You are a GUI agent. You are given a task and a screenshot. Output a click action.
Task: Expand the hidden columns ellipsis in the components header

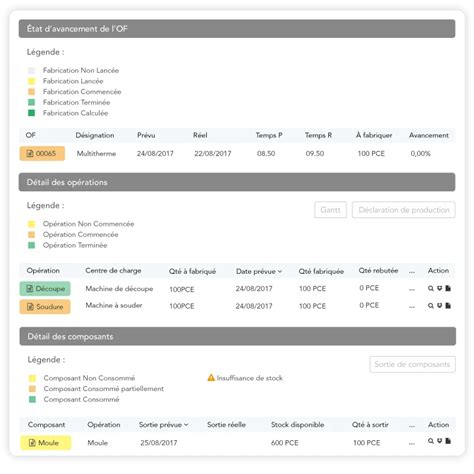412,426
